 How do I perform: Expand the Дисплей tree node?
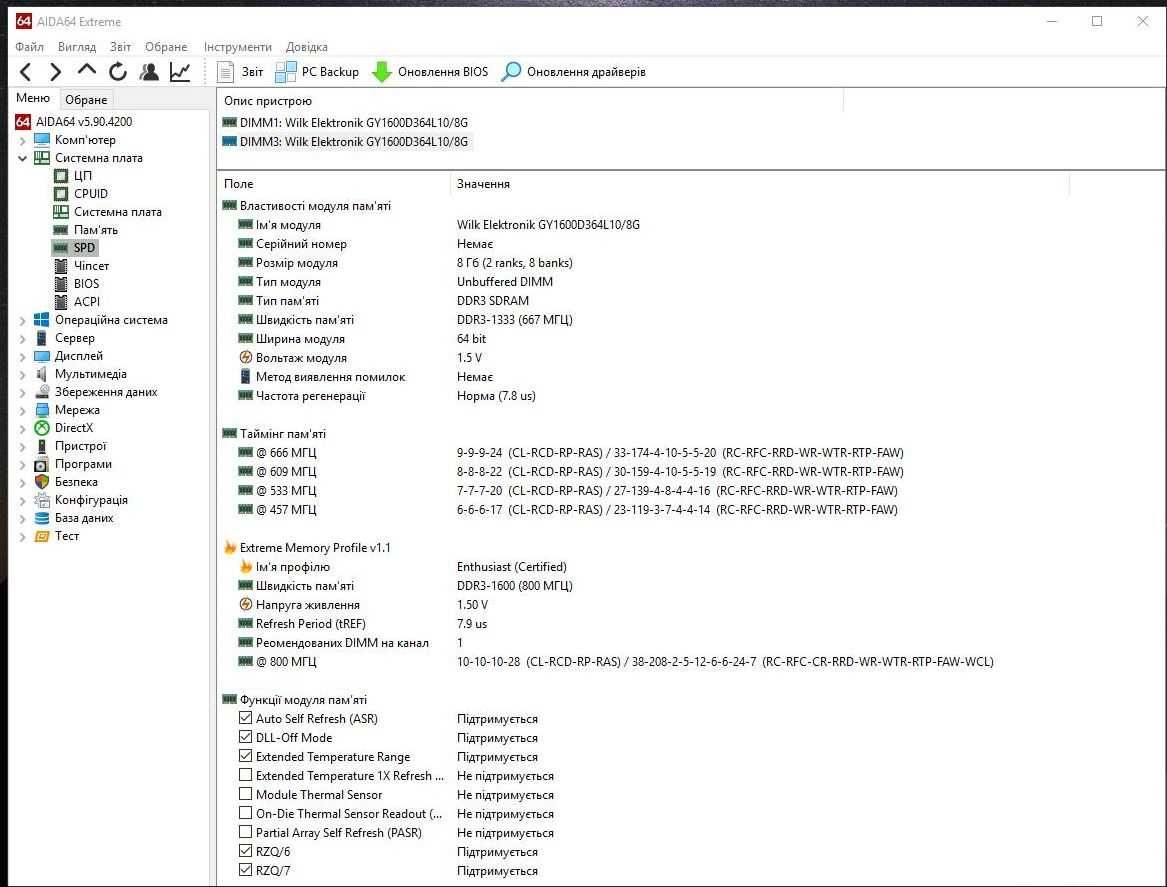(22, 356)
